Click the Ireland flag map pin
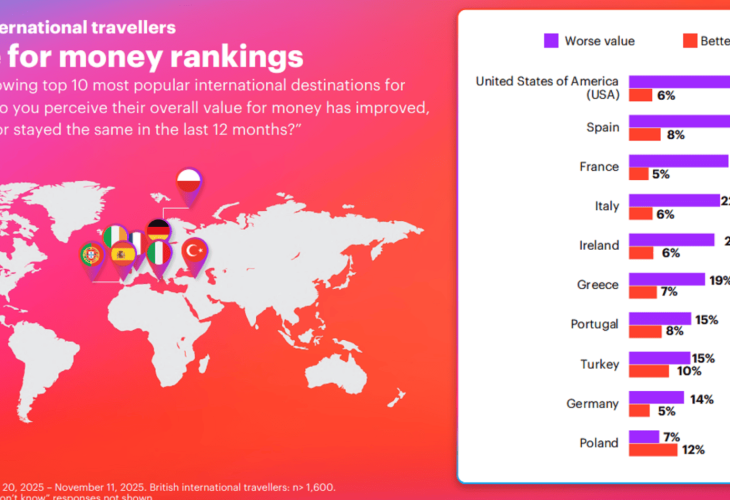 (x=115, y=237)
